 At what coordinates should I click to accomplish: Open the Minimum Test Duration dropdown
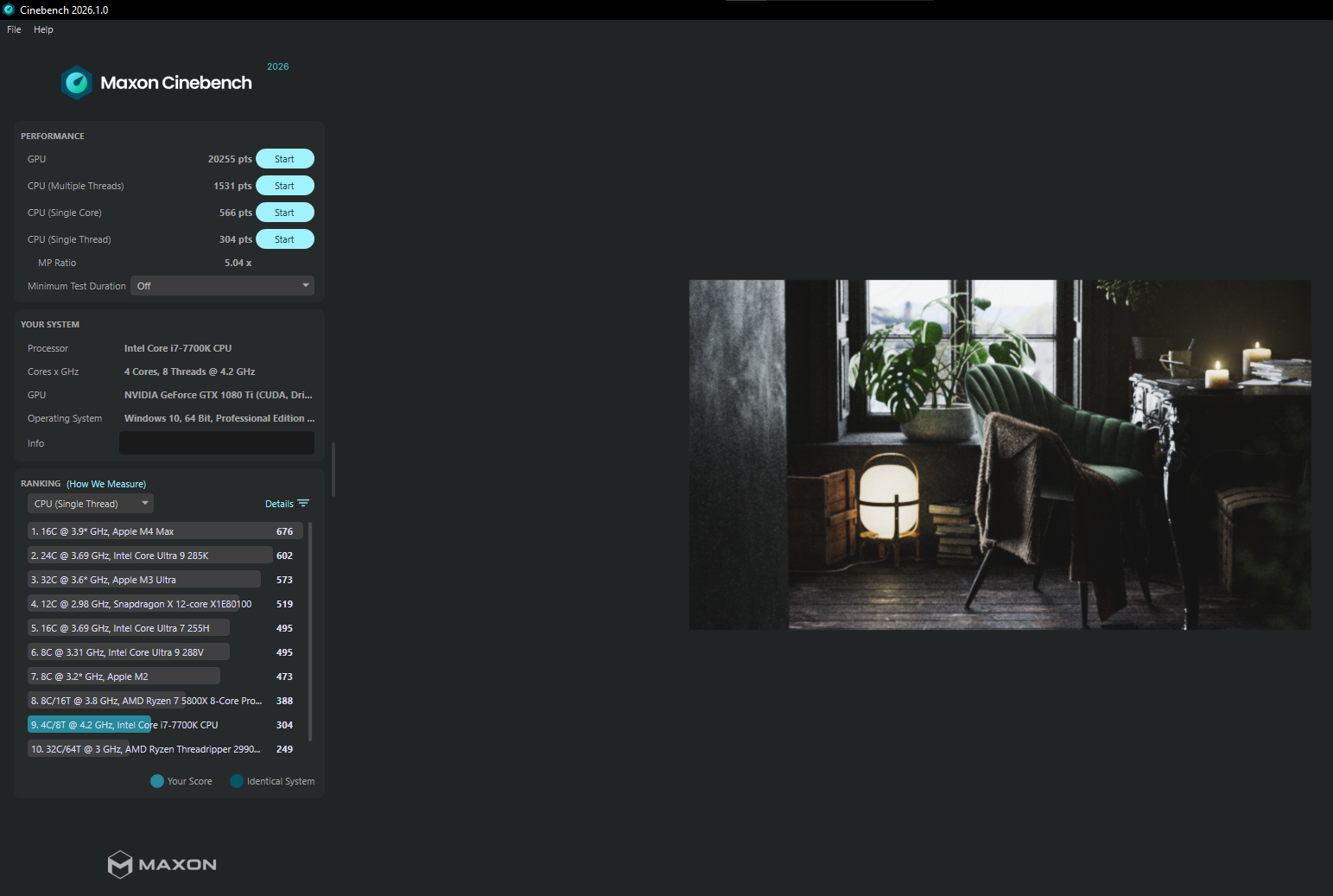click(x=222, y=286)
